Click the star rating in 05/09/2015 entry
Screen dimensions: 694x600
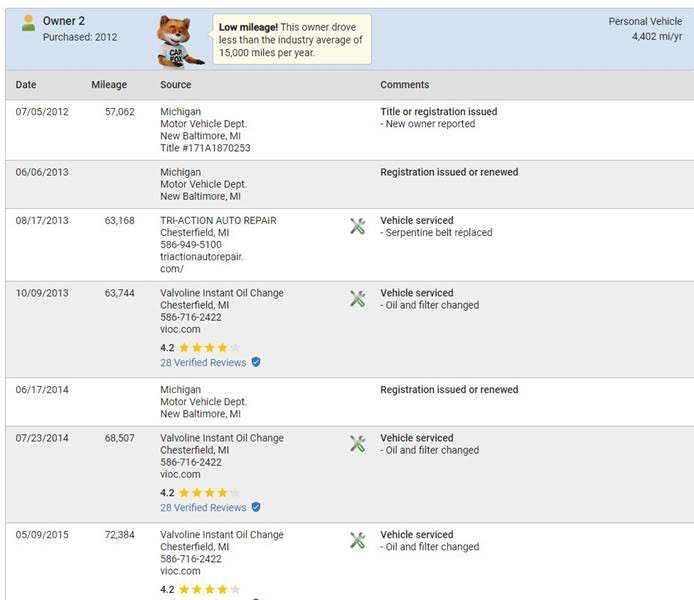pyautogui.click(x=209, y=590)
